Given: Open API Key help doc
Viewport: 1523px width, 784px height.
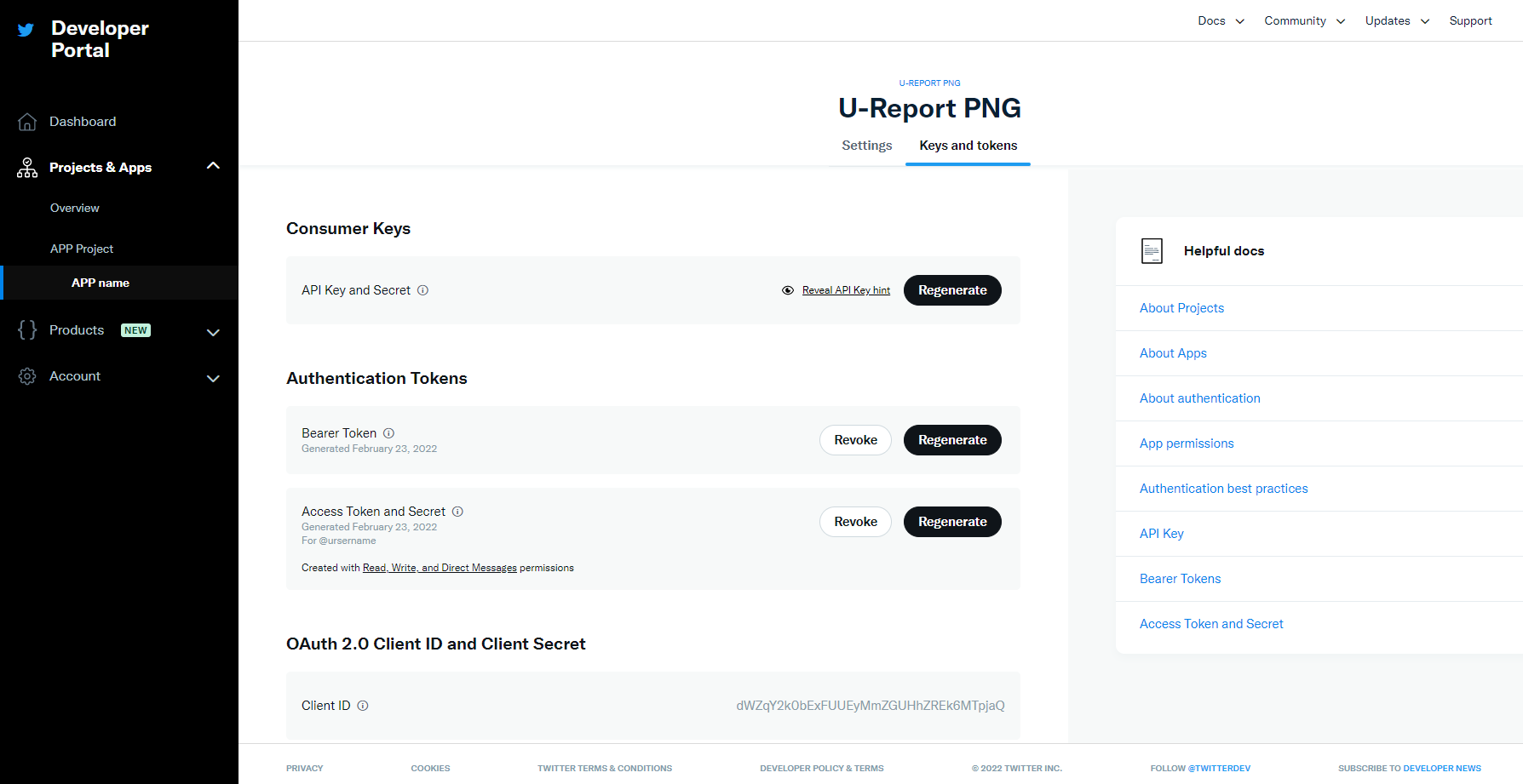Looking at the screenshot, I should [x=1162, y=534].
